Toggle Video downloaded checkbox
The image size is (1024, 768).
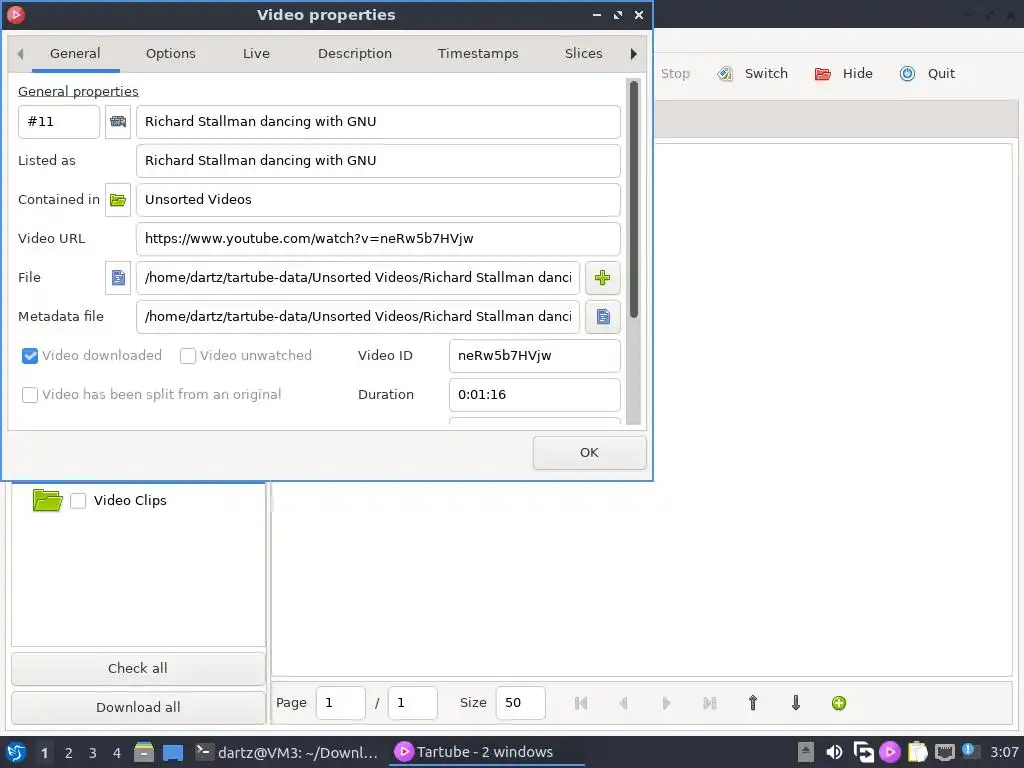(x=29, y=356)
